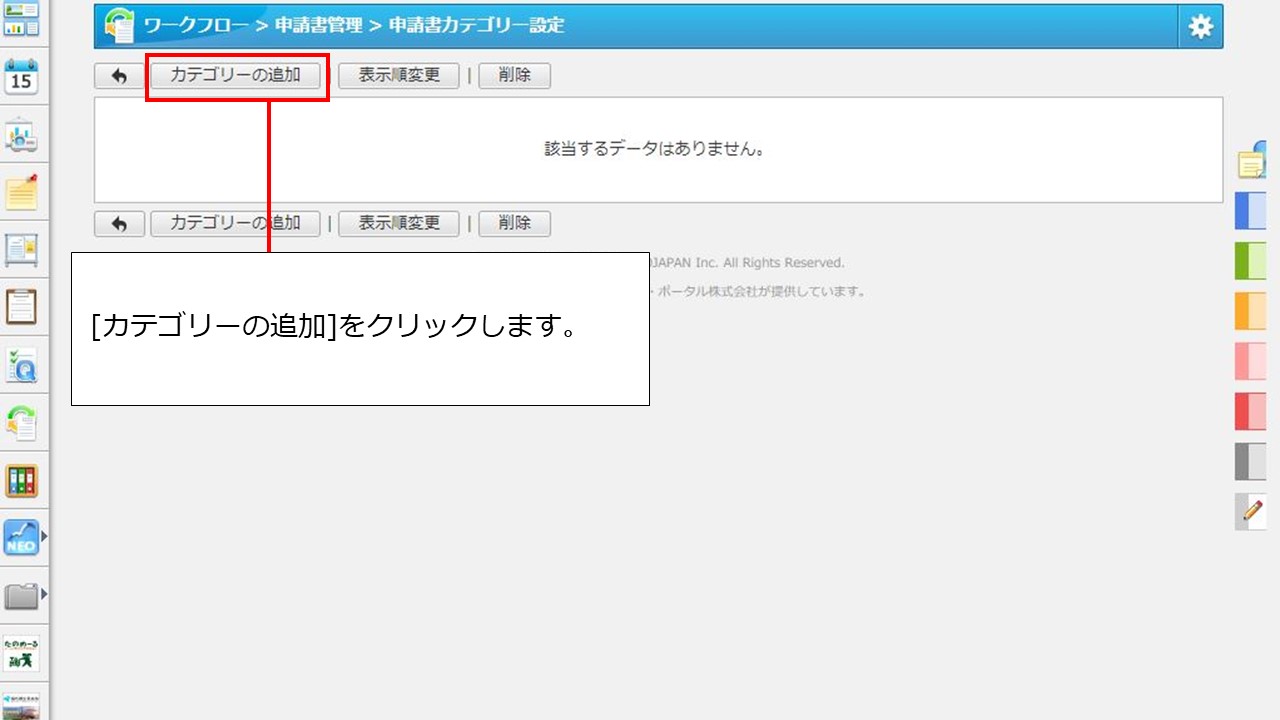Select the pink sticky color swatch
1280x720 pixels.
click(x=1251, y=361)
